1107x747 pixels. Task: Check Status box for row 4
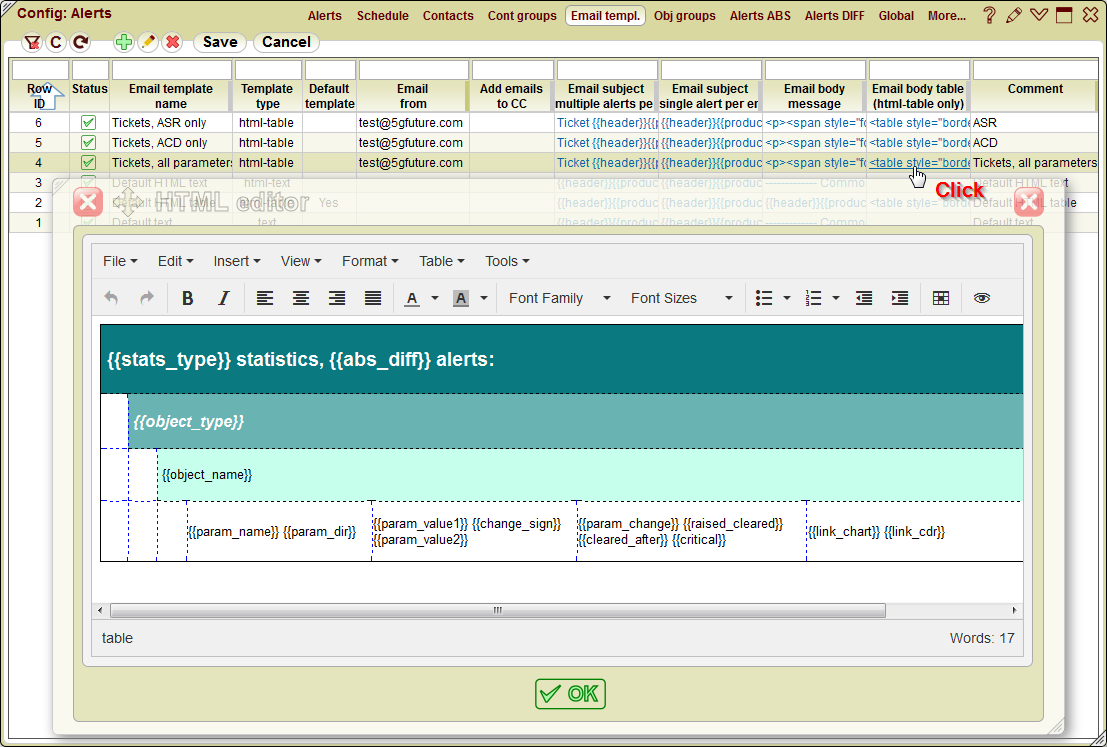88,162
